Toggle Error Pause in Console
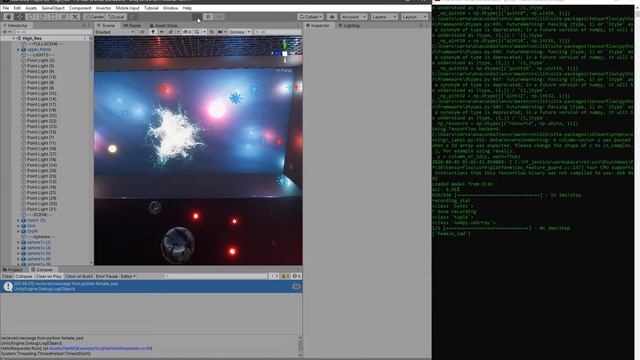Viewport: 640px width, 360px height. (x=107, y=276)
